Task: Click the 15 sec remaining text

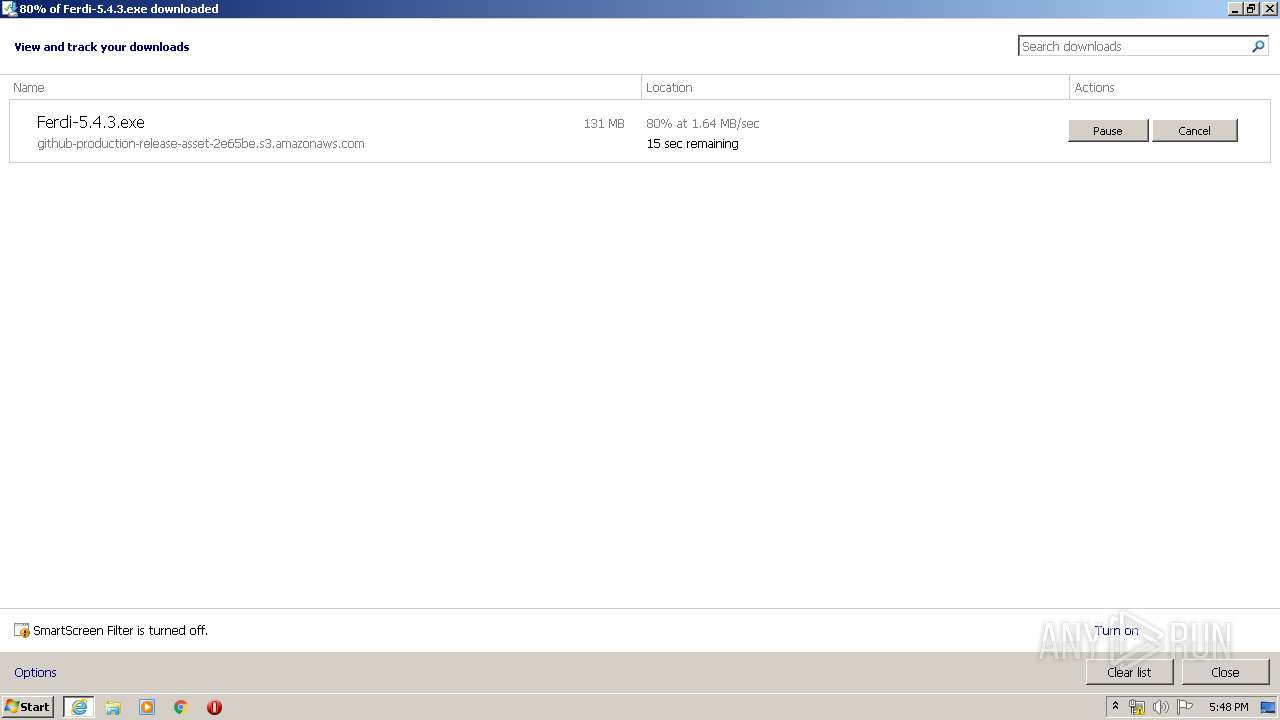Action: click(693, 144)
